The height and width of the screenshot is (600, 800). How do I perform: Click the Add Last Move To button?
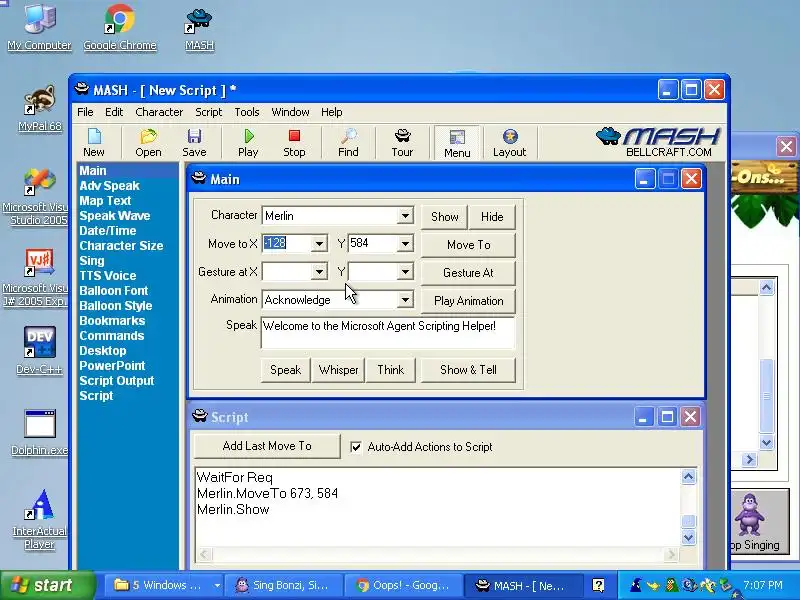pos(267,446)
